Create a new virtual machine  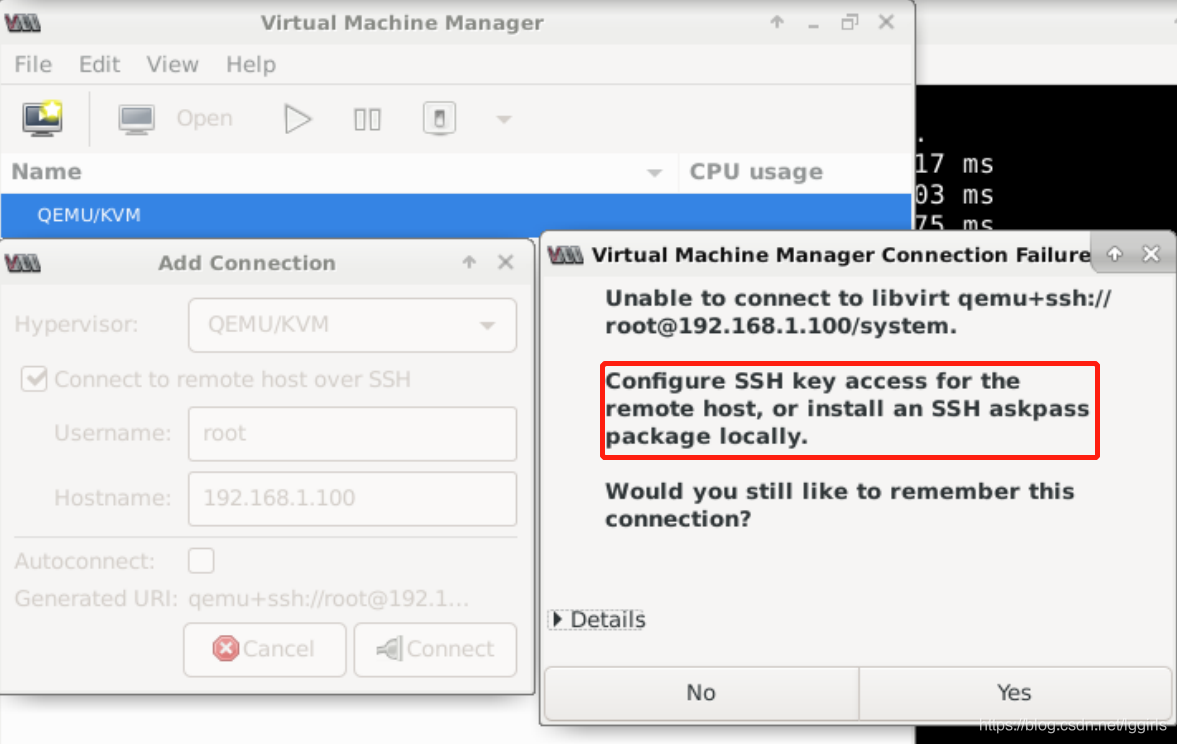pos(42,118)
